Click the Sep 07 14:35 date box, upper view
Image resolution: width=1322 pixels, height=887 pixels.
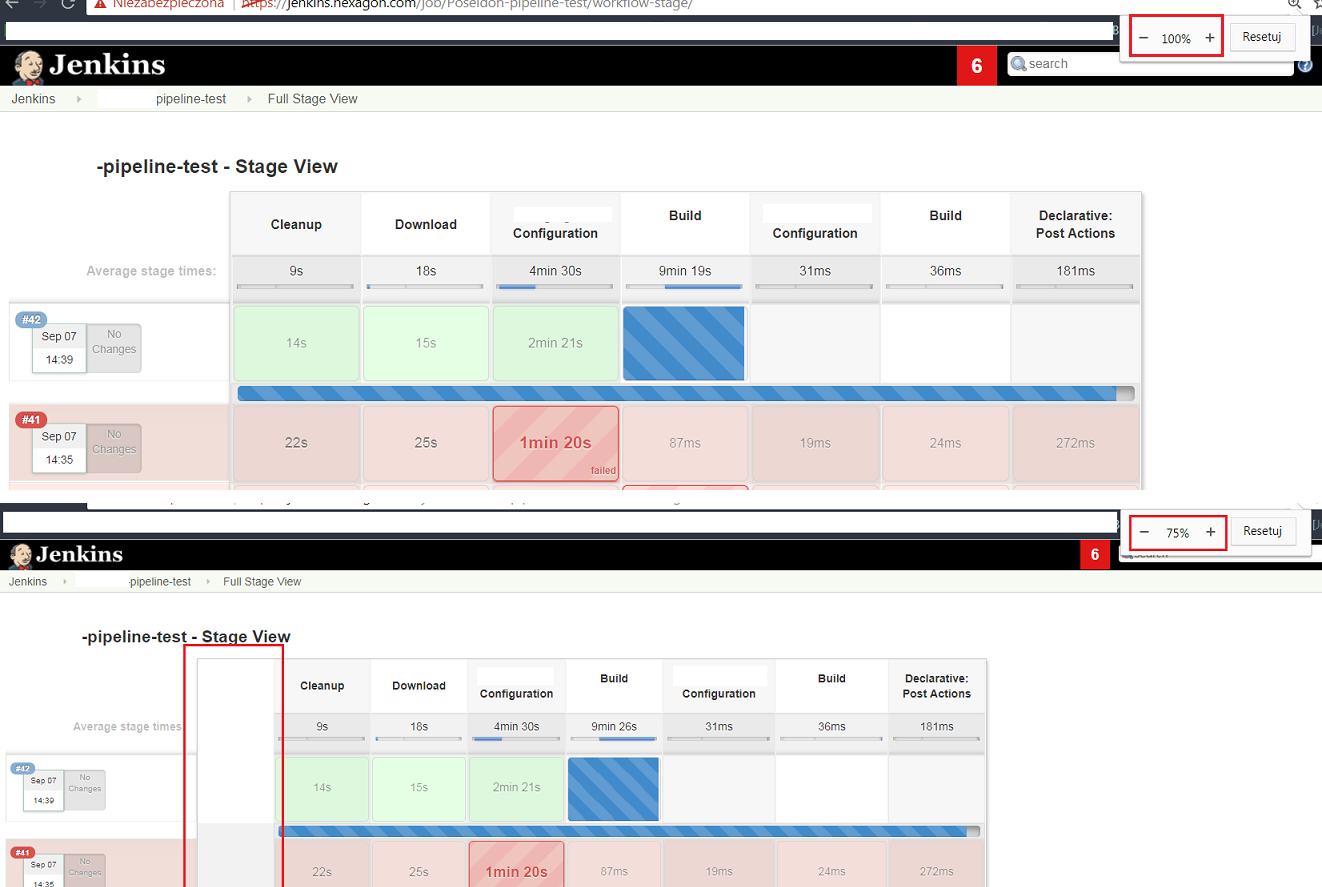pos(59,448)
